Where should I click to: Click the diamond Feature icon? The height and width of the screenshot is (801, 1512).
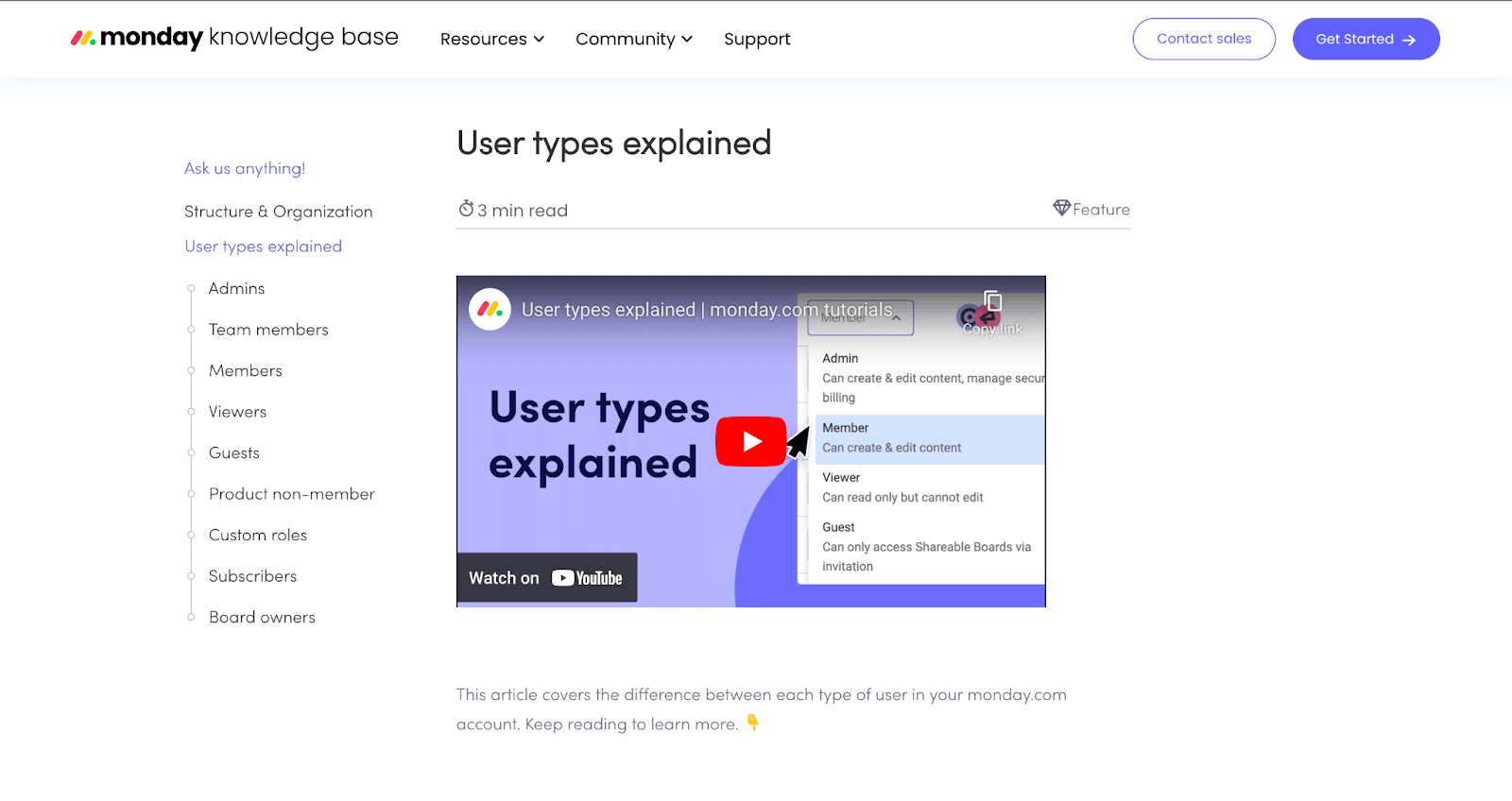(x=1062, y=208)
